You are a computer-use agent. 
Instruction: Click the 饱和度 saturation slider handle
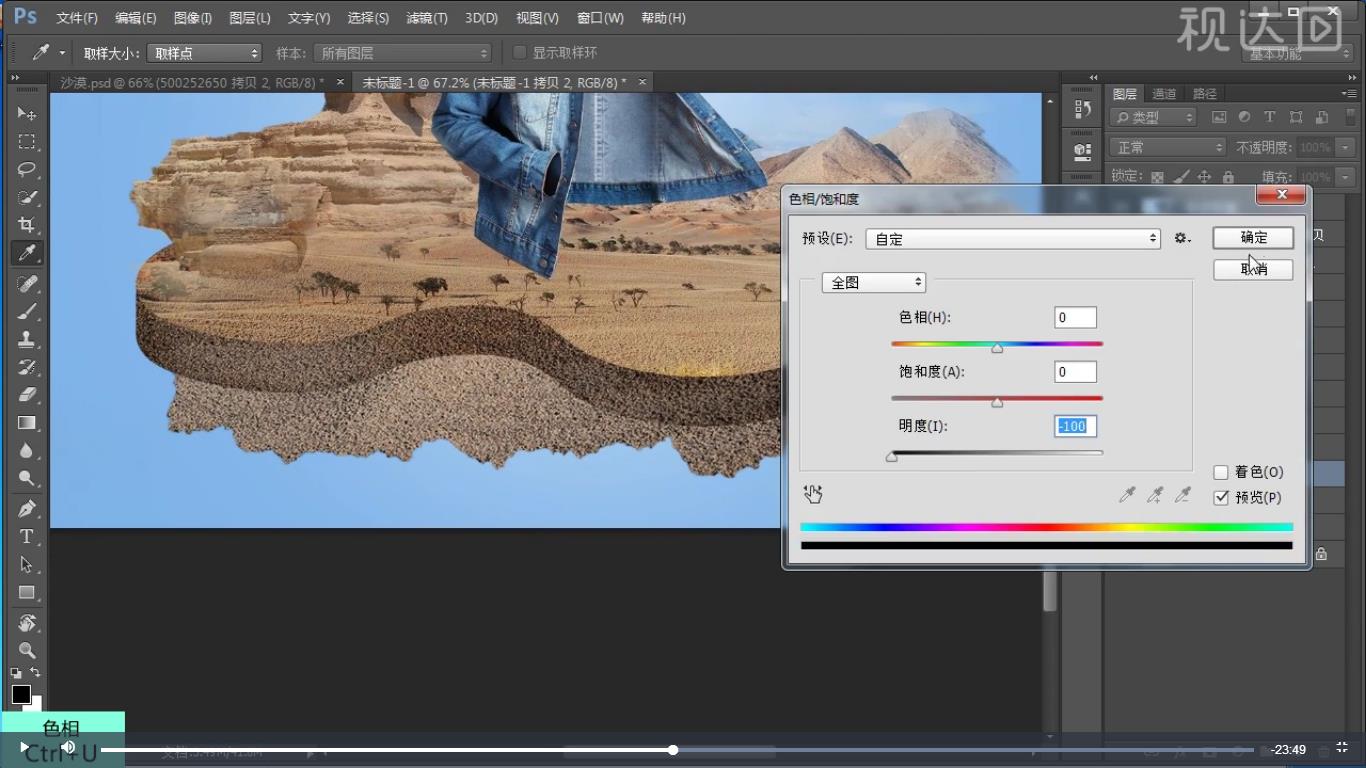point(997,402)
